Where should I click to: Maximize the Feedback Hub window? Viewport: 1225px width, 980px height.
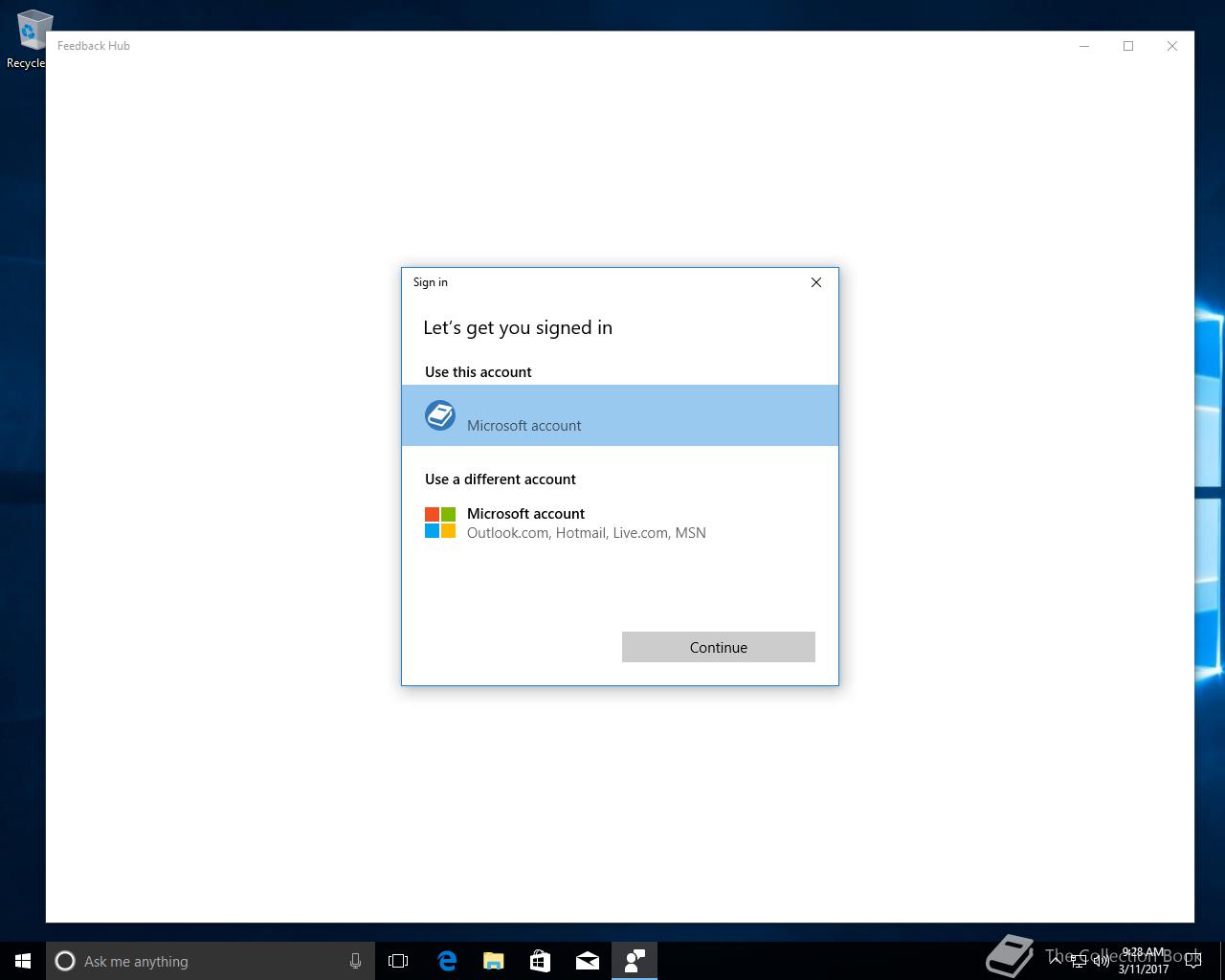pos(1128,46)
